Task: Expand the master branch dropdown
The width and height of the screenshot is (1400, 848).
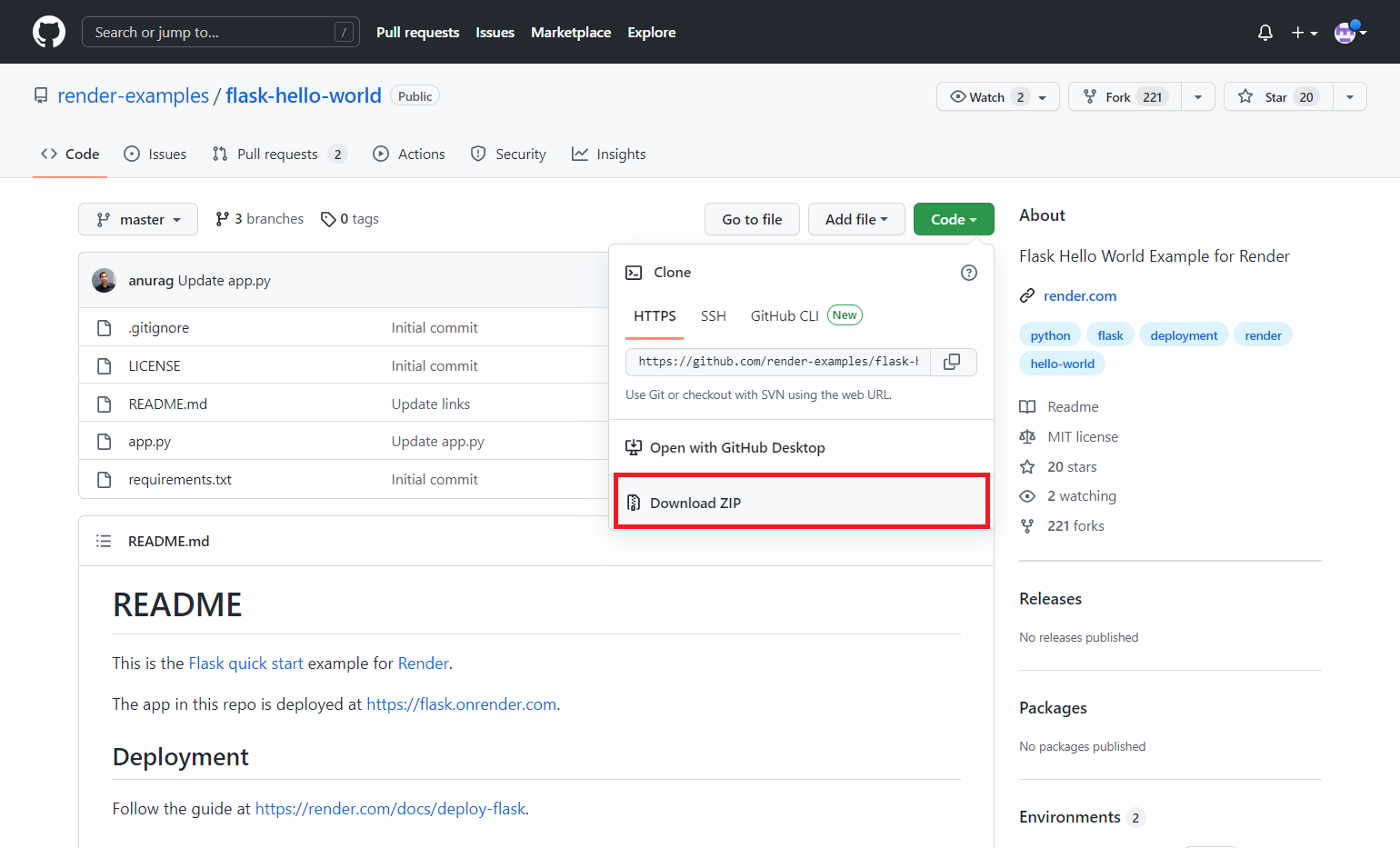Action: [x=138, y=220]
